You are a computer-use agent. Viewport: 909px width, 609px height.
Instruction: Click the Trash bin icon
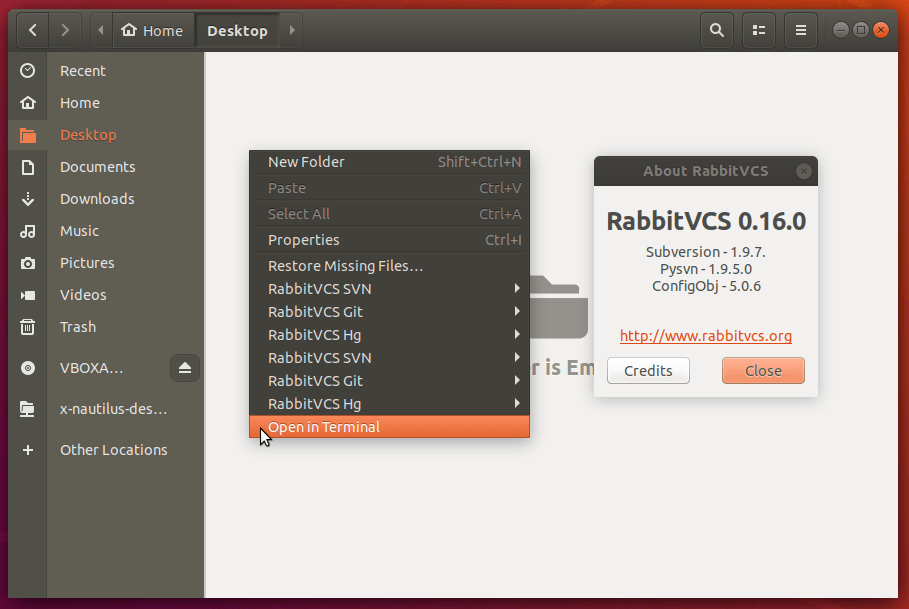point(27,327)
